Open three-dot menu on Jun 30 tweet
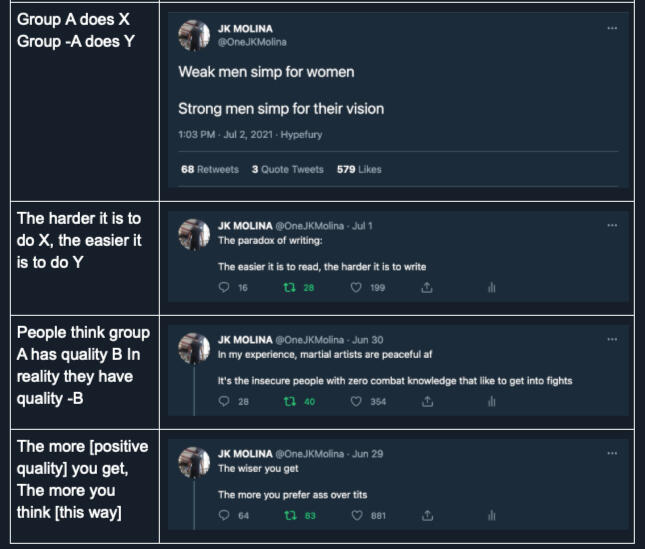The height and width of the screenshot is (549, 645). (x=612, y=340)
